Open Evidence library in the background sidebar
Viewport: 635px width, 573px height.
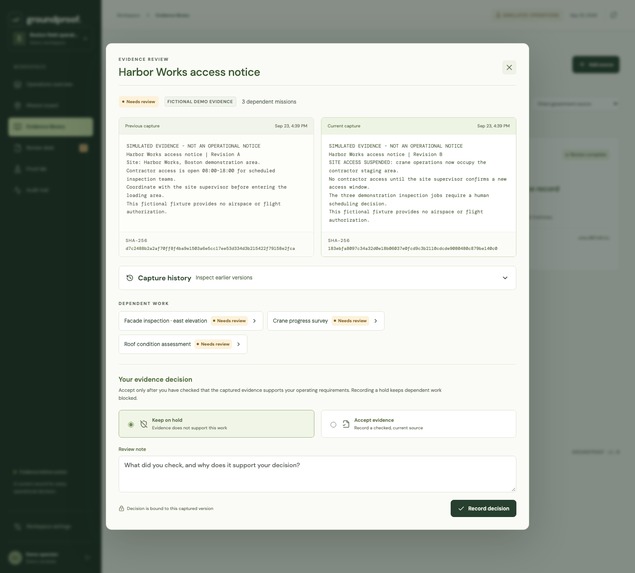[51, 127]
